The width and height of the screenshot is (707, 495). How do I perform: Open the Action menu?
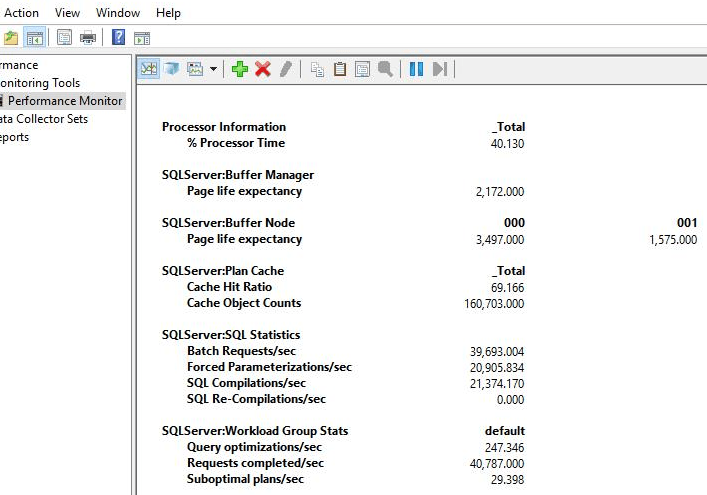(21, 13)
